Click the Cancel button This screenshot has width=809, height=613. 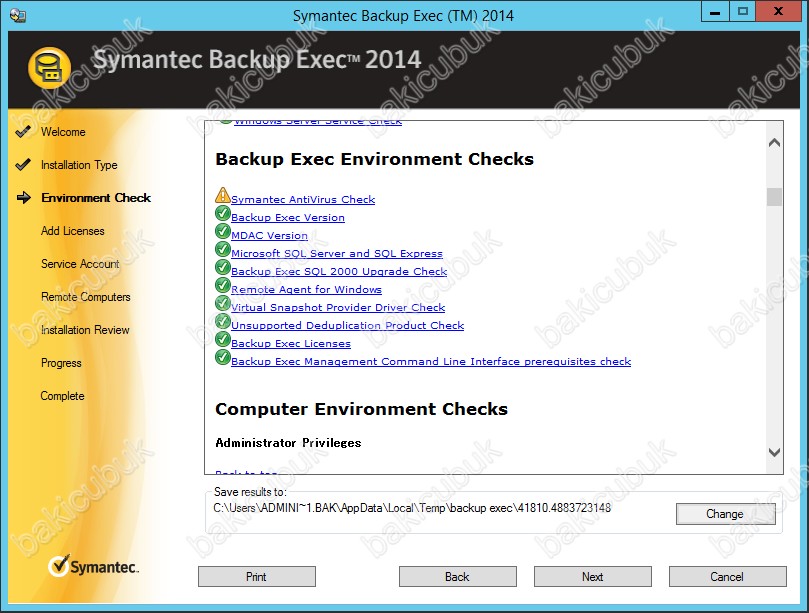pos(727,576)
